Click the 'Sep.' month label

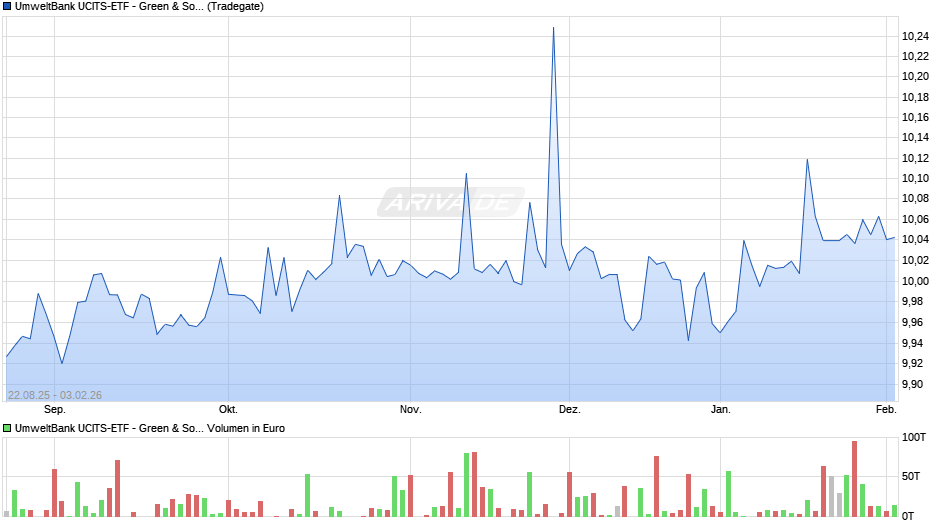(x=55, y=410)
